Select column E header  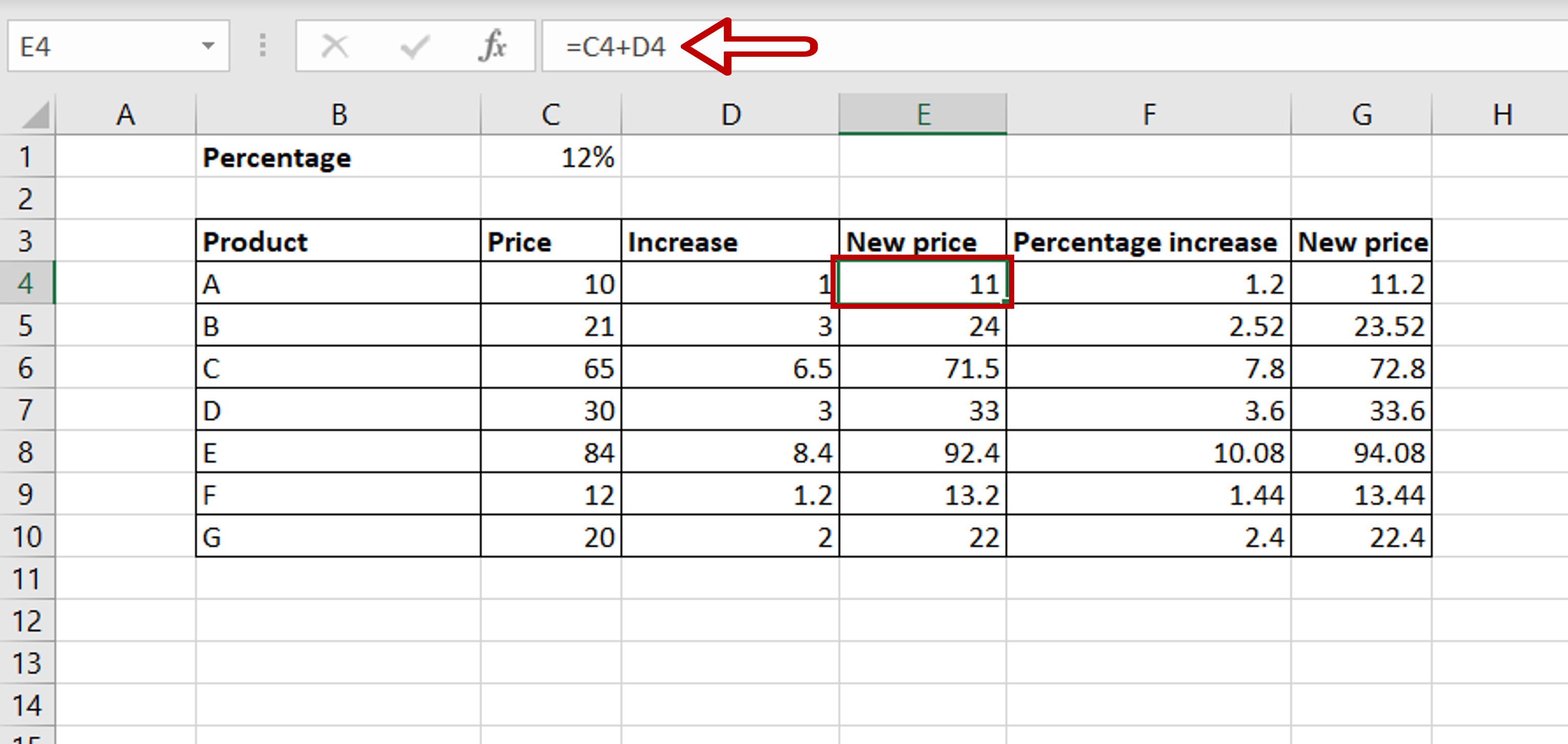point(922,115)
